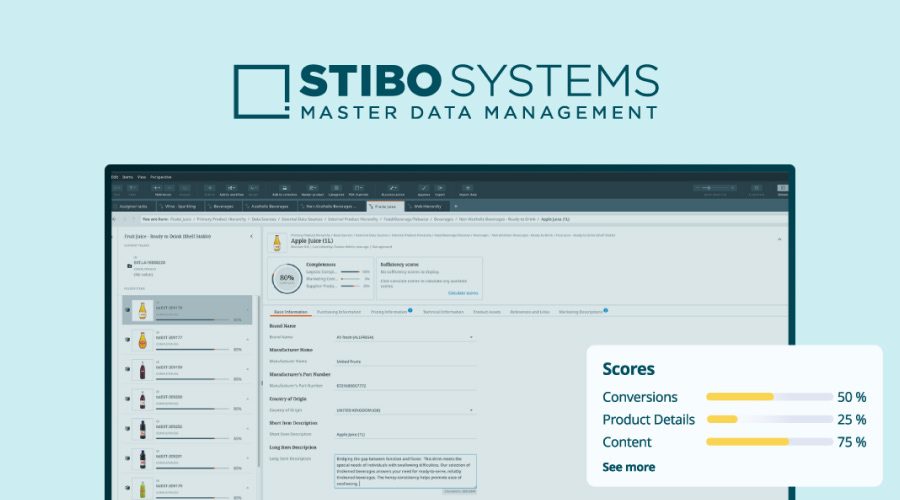
Task: Open the Product Assets tab
Action: click(487, 312)
